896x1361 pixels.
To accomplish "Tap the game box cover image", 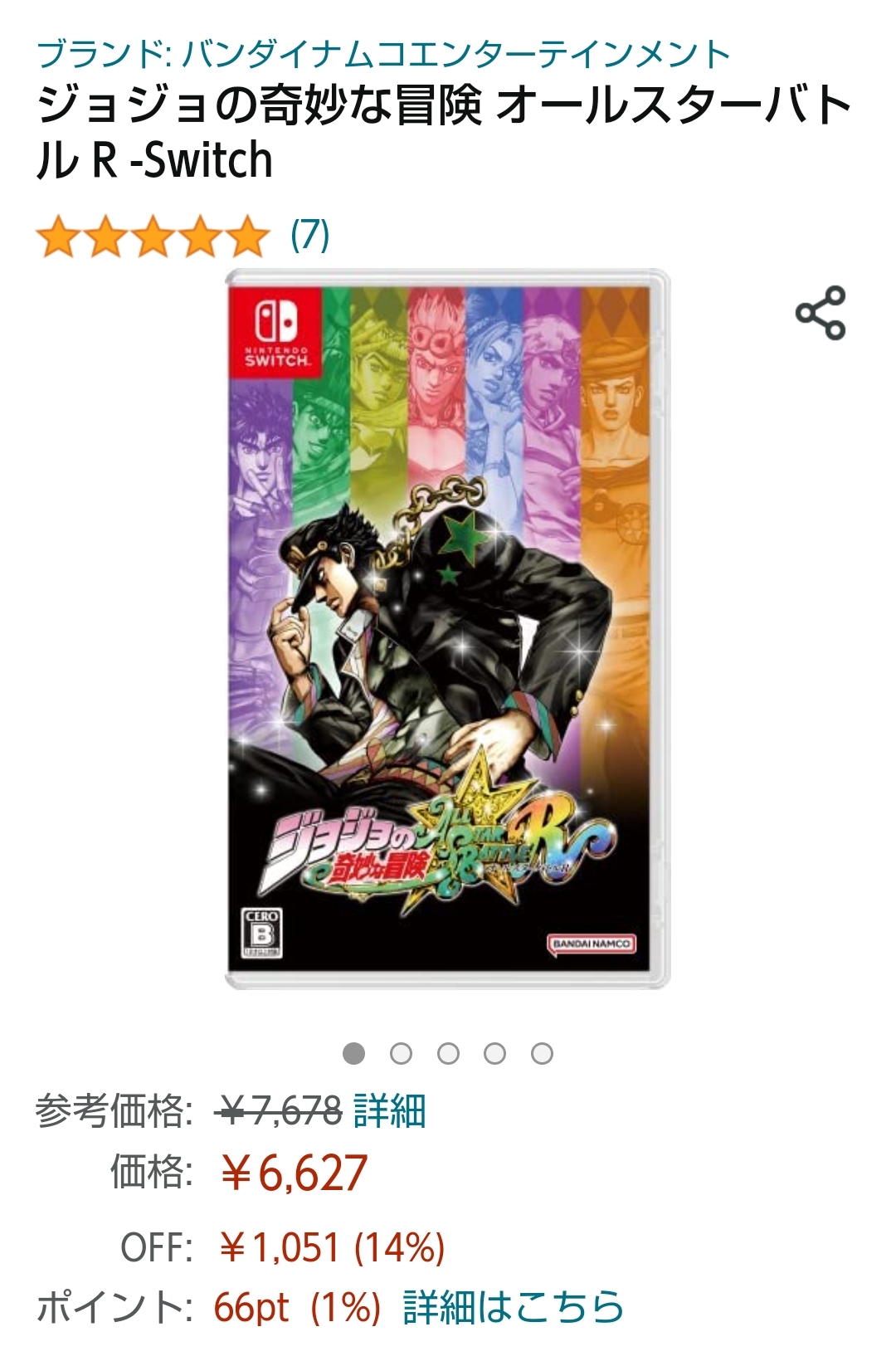I will click(448, 629).
